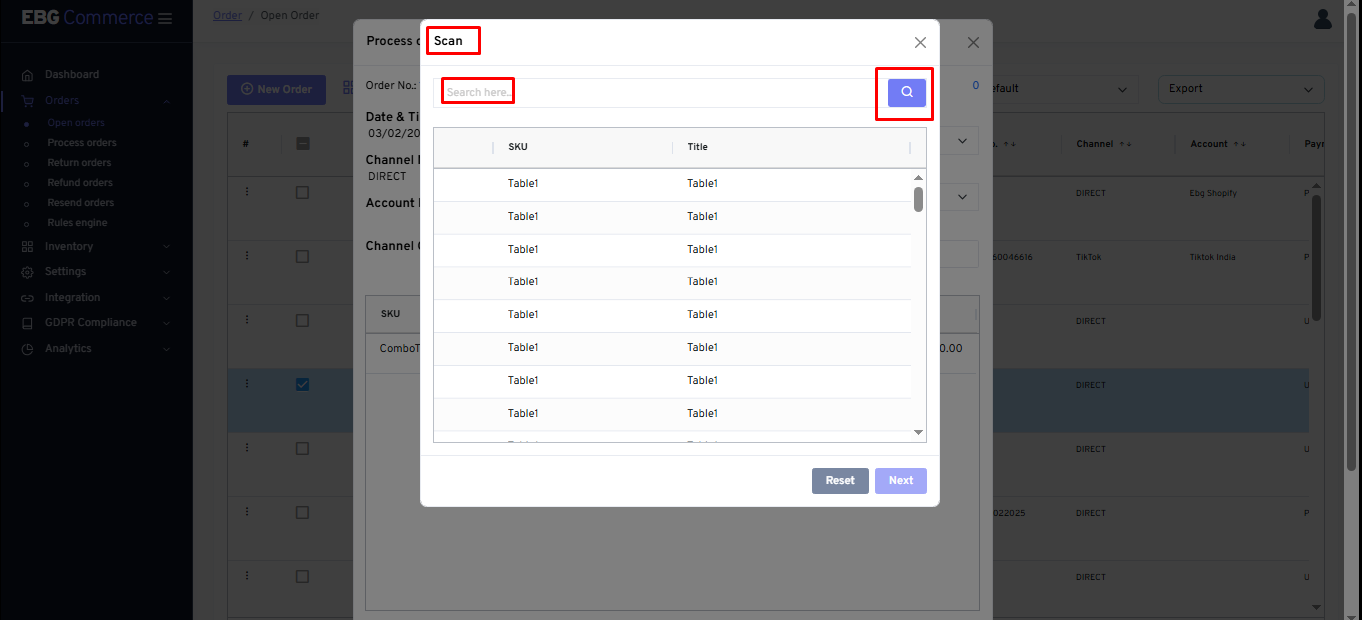The width and height of the screenshot is (1362, 620).
Task: Expand the Analytics sidebar section
Action: click(x=167, y=348)
